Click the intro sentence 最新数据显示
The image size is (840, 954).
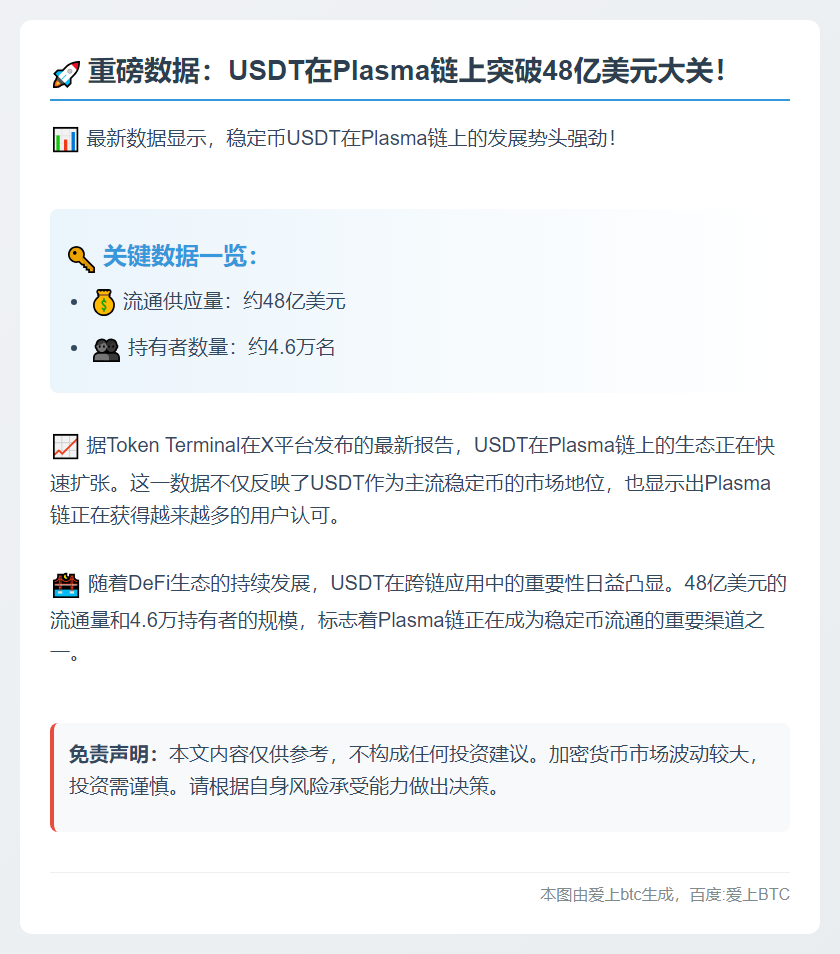click(x=351, y=139)
